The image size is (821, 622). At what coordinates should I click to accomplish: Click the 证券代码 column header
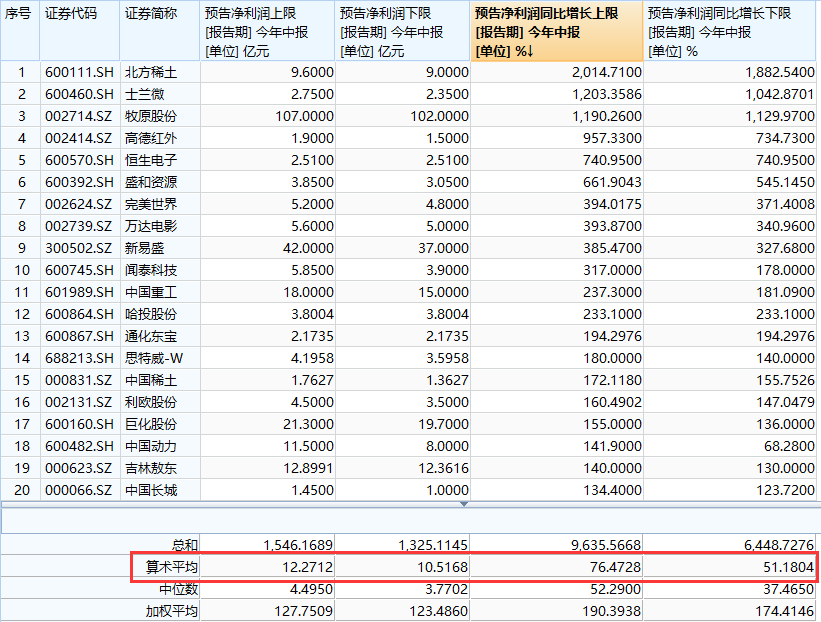tap(79, 14)
